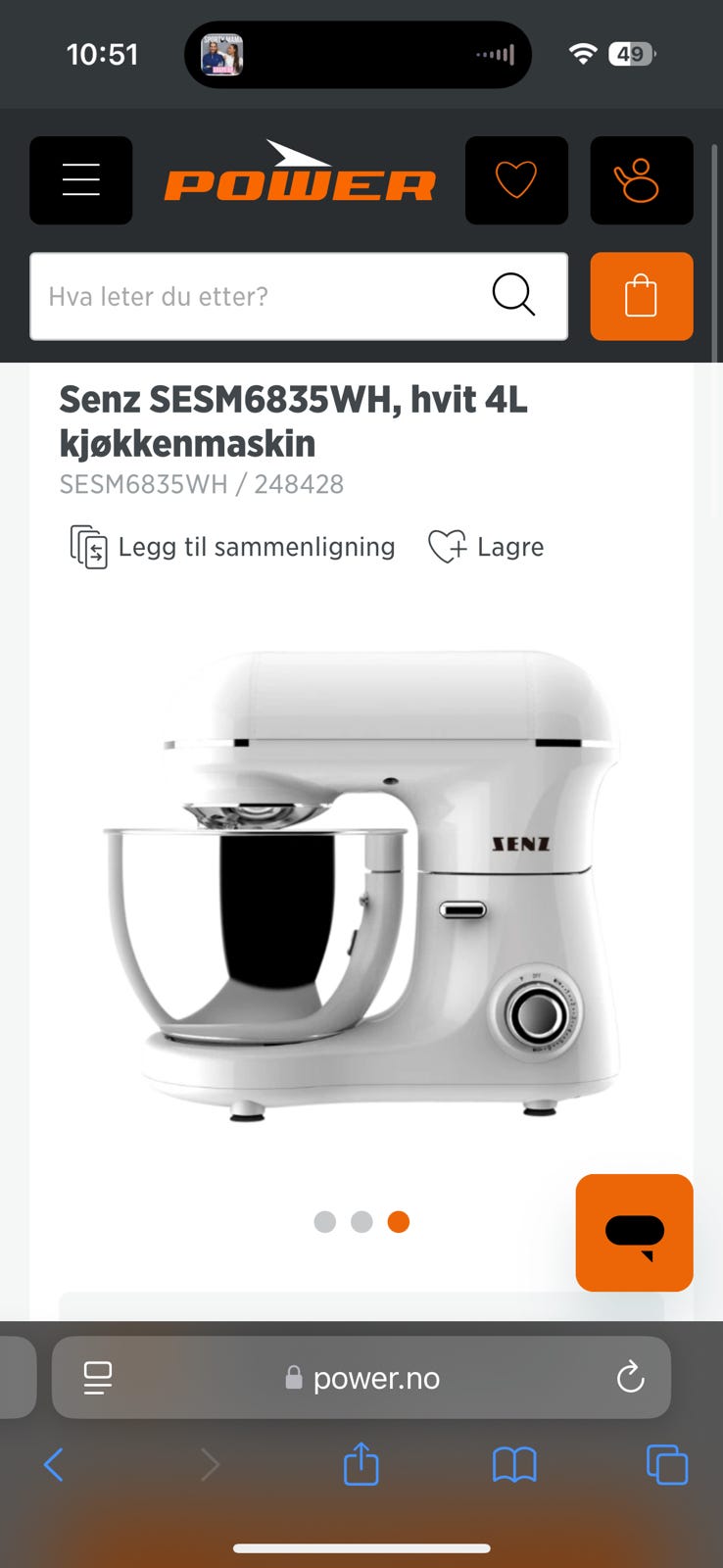The height and width of the screenshot is (1568, 723).
Task: Open the Safari tabs overview icon
Action: point(667,1465)
